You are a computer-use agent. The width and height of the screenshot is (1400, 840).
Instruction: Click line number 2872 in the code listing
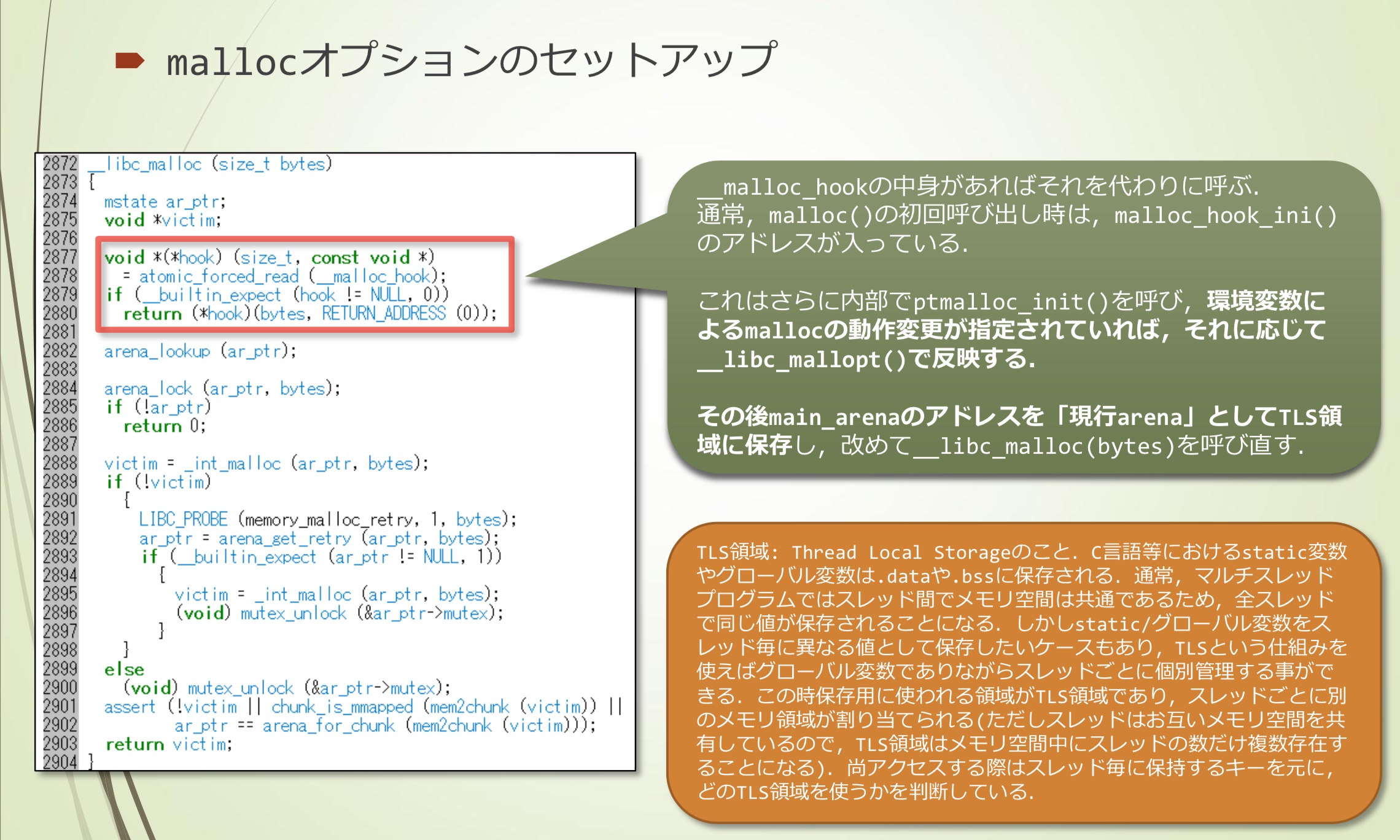pyautogui.click(x=60, y=164)
